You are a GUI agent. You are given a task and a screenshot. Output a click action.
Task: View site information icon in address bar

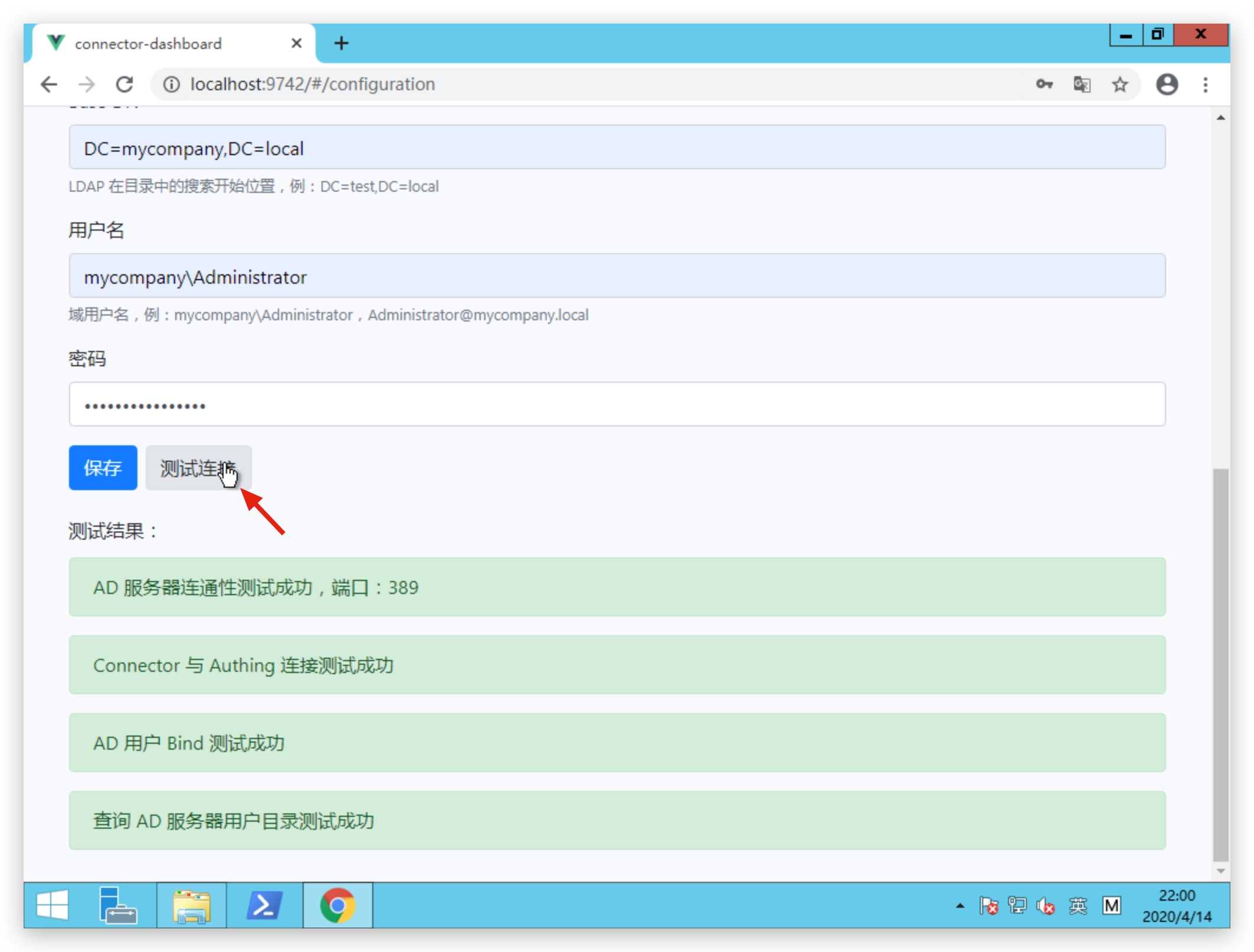171,84
